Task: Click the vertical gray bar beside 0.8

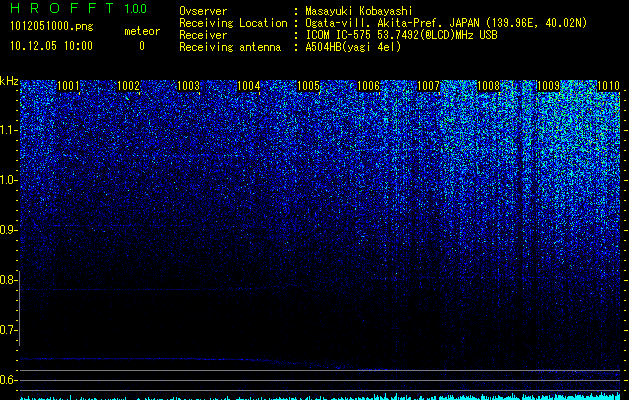Action: point(19,308)
